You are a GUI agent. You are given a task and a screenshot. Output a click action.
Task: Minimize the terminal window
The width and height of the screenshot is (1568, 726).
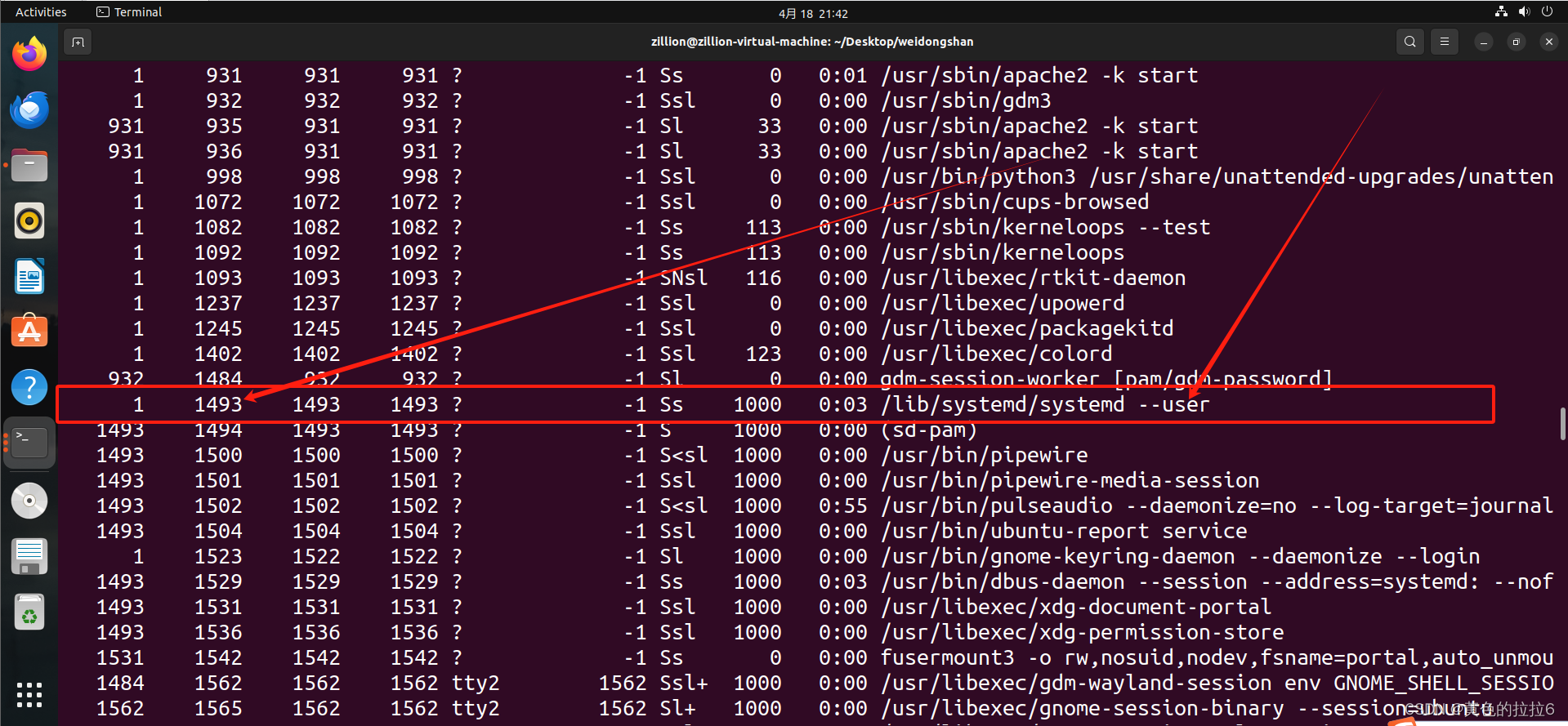pyautogui.click(x=1483, y=42)
